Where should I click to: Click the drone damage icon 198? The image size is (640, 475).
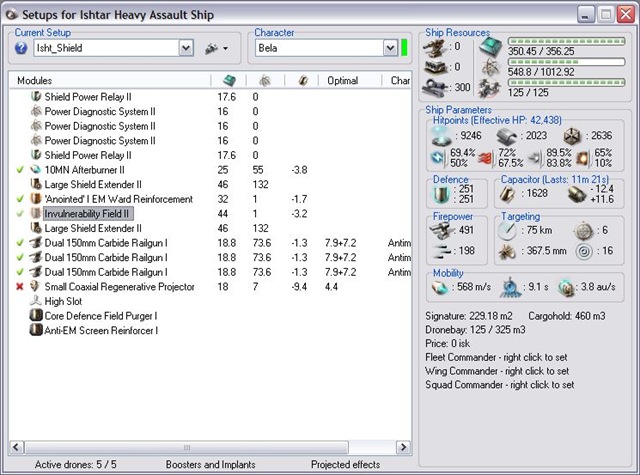pyautogui.click(x=442, y=251)
